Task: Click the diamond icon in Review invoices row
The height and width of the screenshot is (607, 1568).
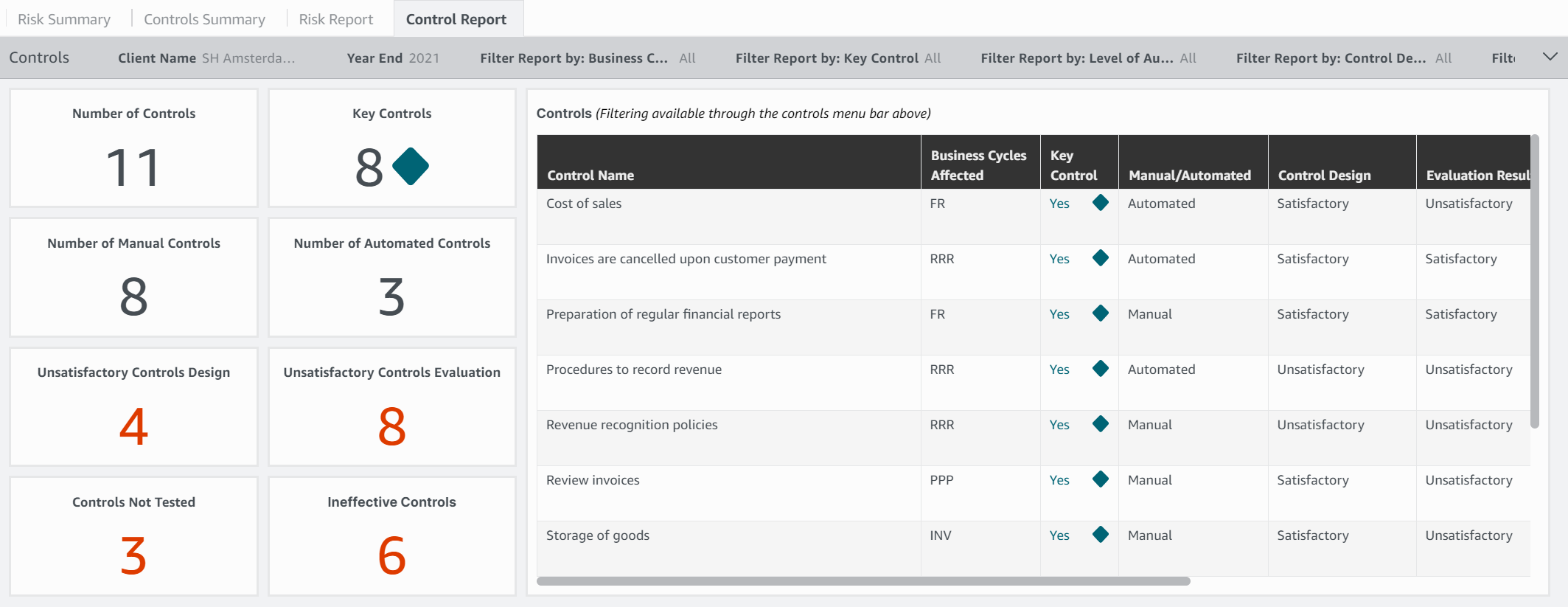Action: pyautogui.click(x=1100, y=479)
